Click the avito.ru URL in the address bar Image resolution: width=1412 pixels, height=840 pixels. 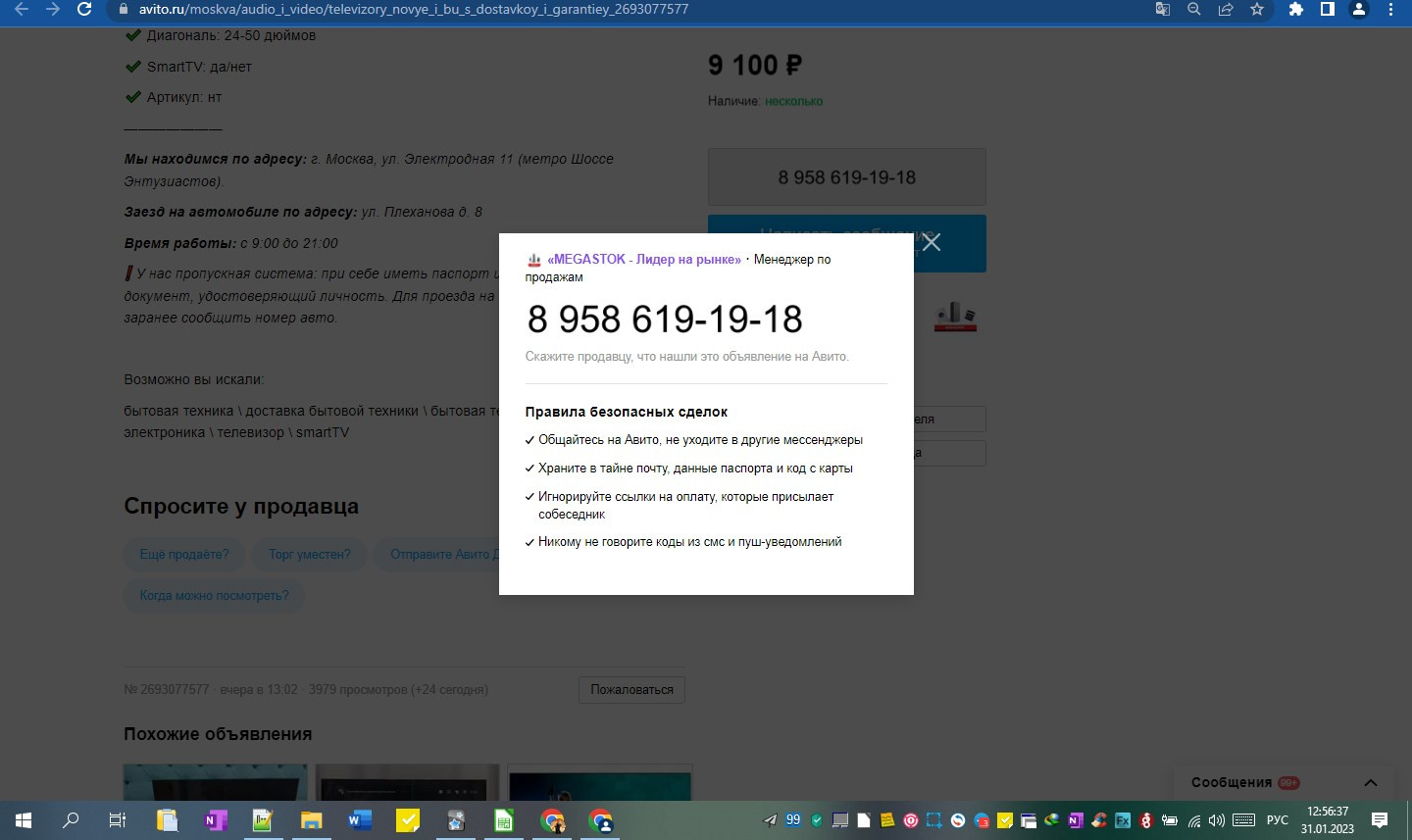pos(414,9)
